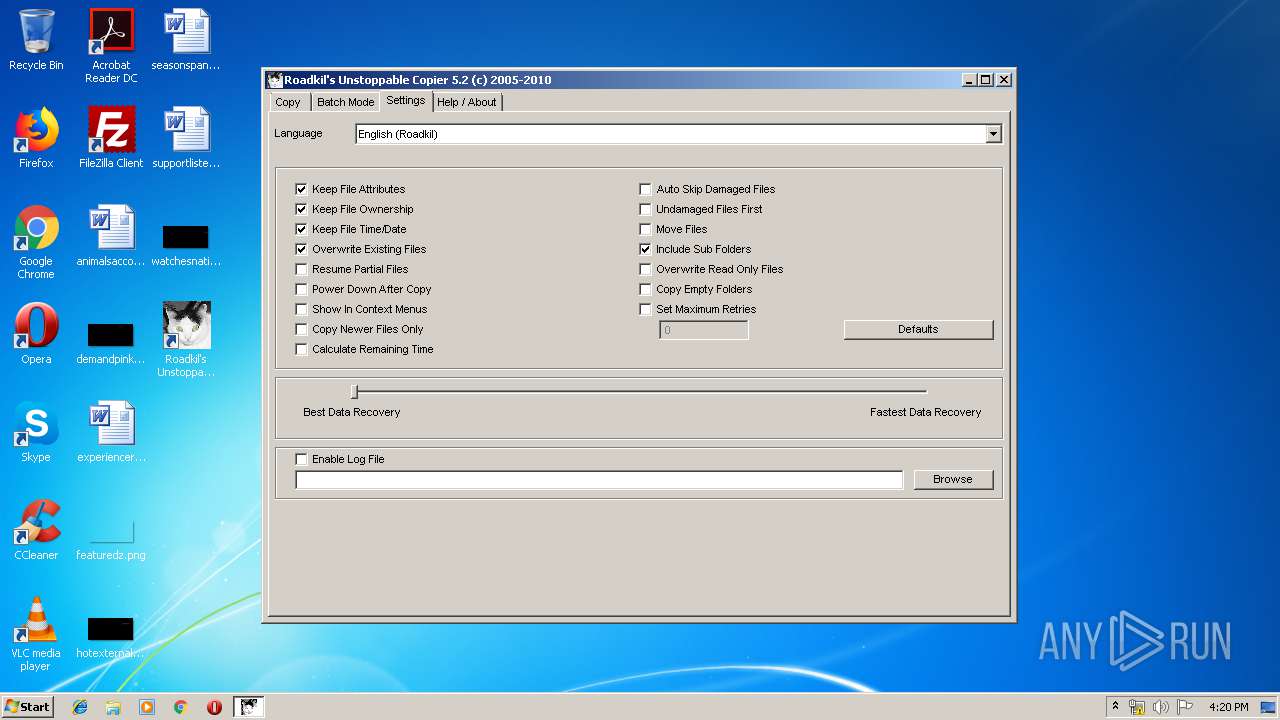Launch Skype desktop shortcut

(36, 432)
